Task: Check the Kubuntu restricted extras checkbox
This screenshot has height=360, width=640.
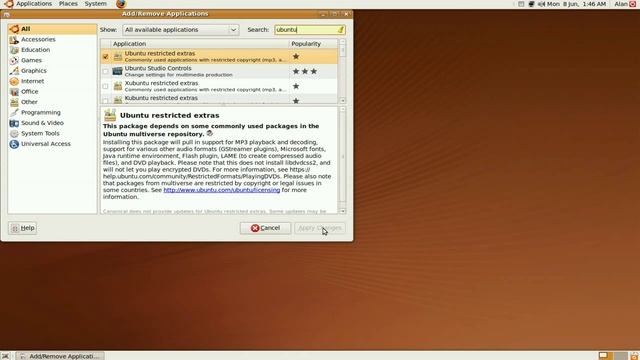Action: coord(105,100)
